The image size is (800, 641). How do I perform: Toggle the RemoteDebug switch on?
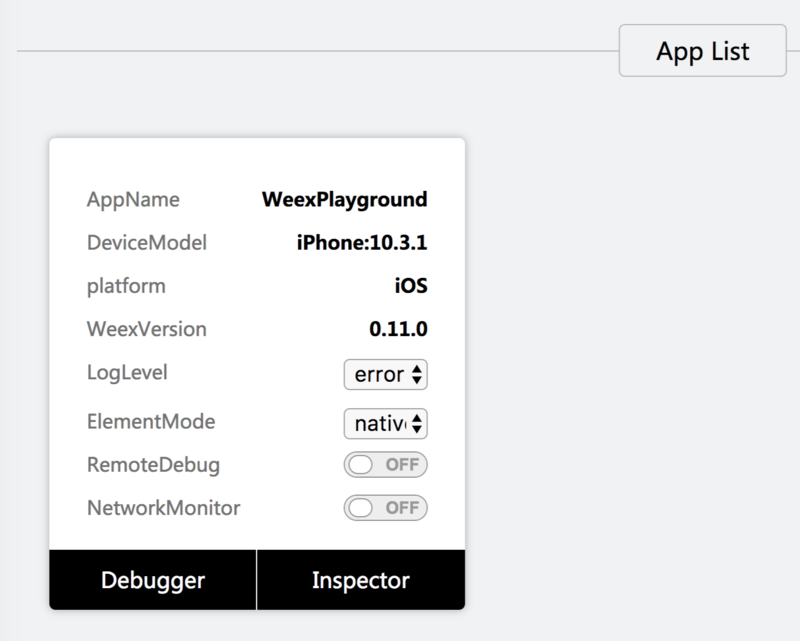[386, 464]
